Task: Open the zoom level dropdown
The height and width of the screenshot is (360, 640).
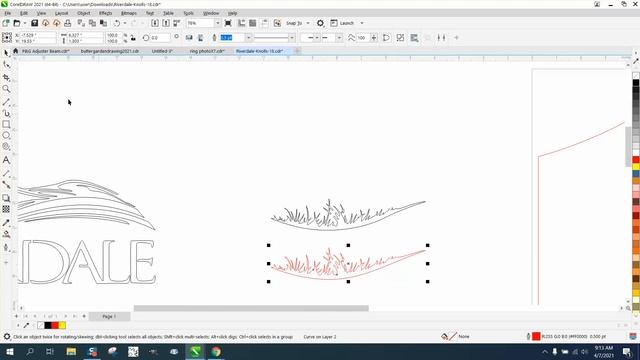Action: 218,23
